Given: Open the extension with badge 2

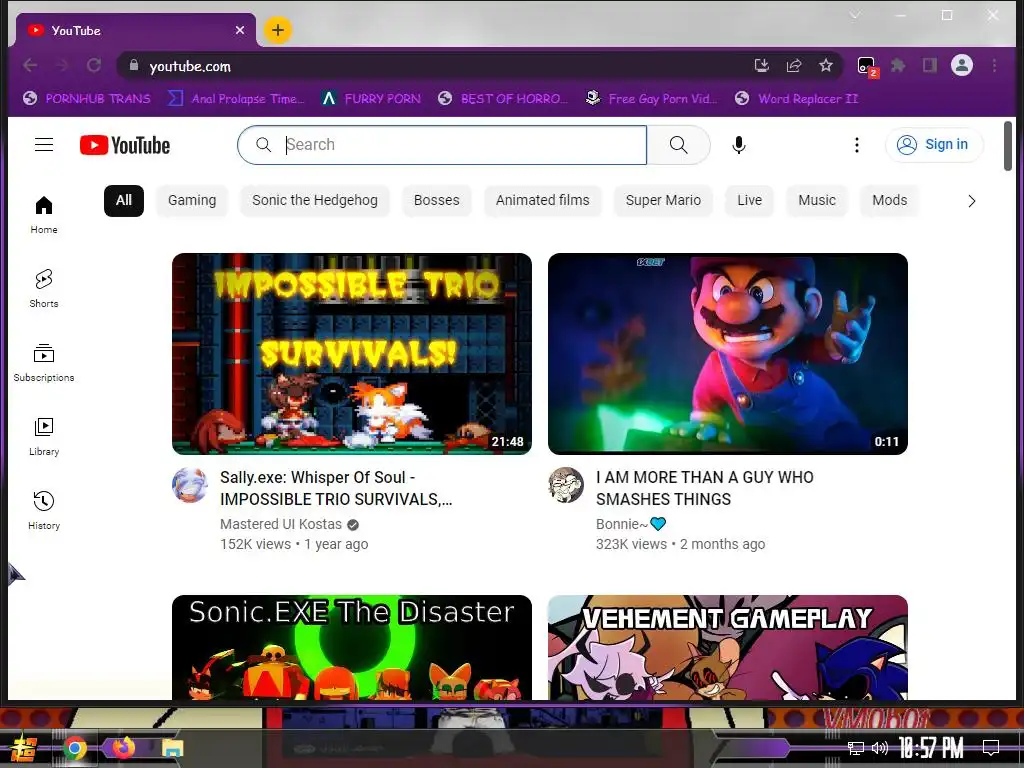Looking at the screenshot, I should (867, 66).
